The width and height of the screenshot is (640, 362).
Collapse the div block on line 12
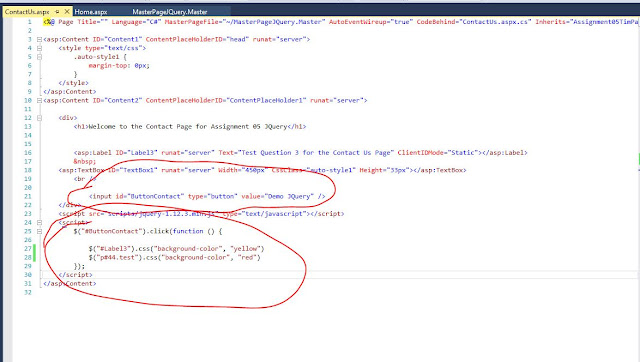pyautogui.click(x=39, y=118)
